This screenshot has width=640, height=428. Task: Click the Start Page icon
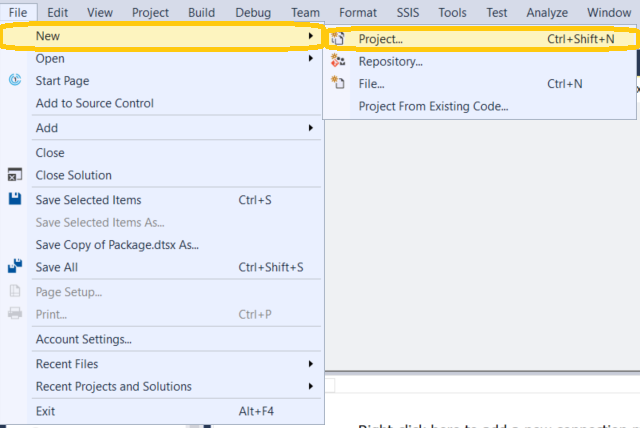coord(15,81)
